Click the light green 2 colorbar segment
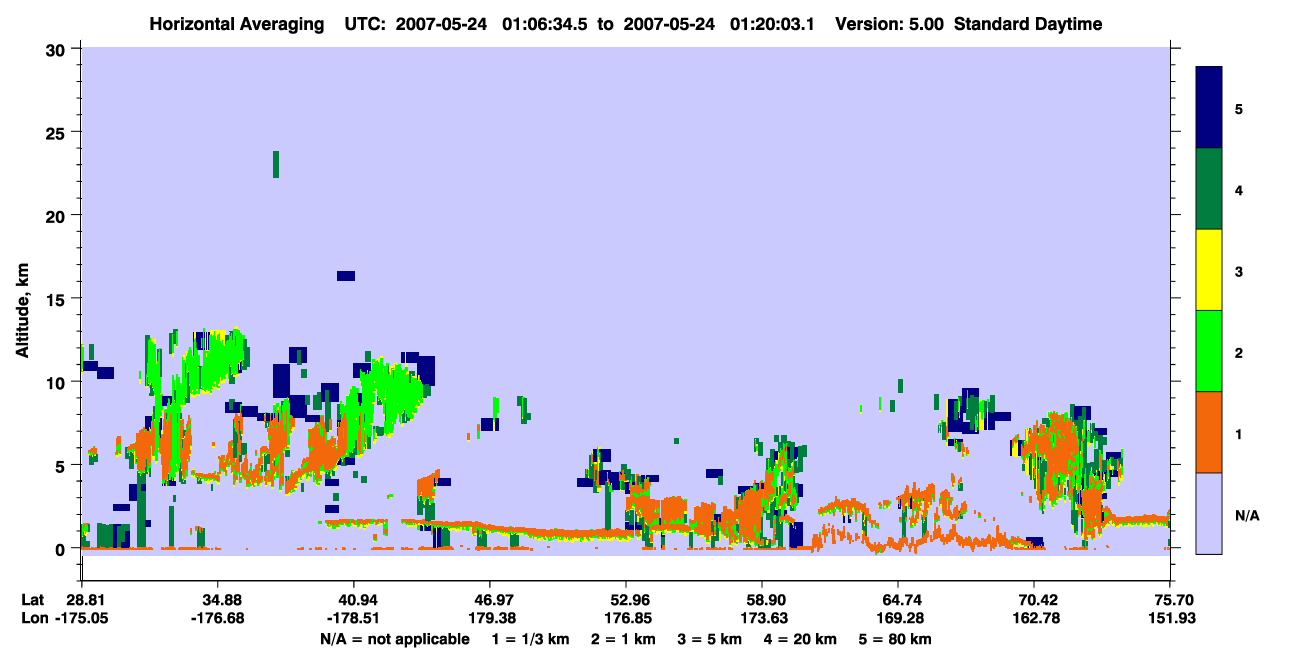This screenshot has width=1300, height=667. pyautogui.click(x=1209, y=351)
